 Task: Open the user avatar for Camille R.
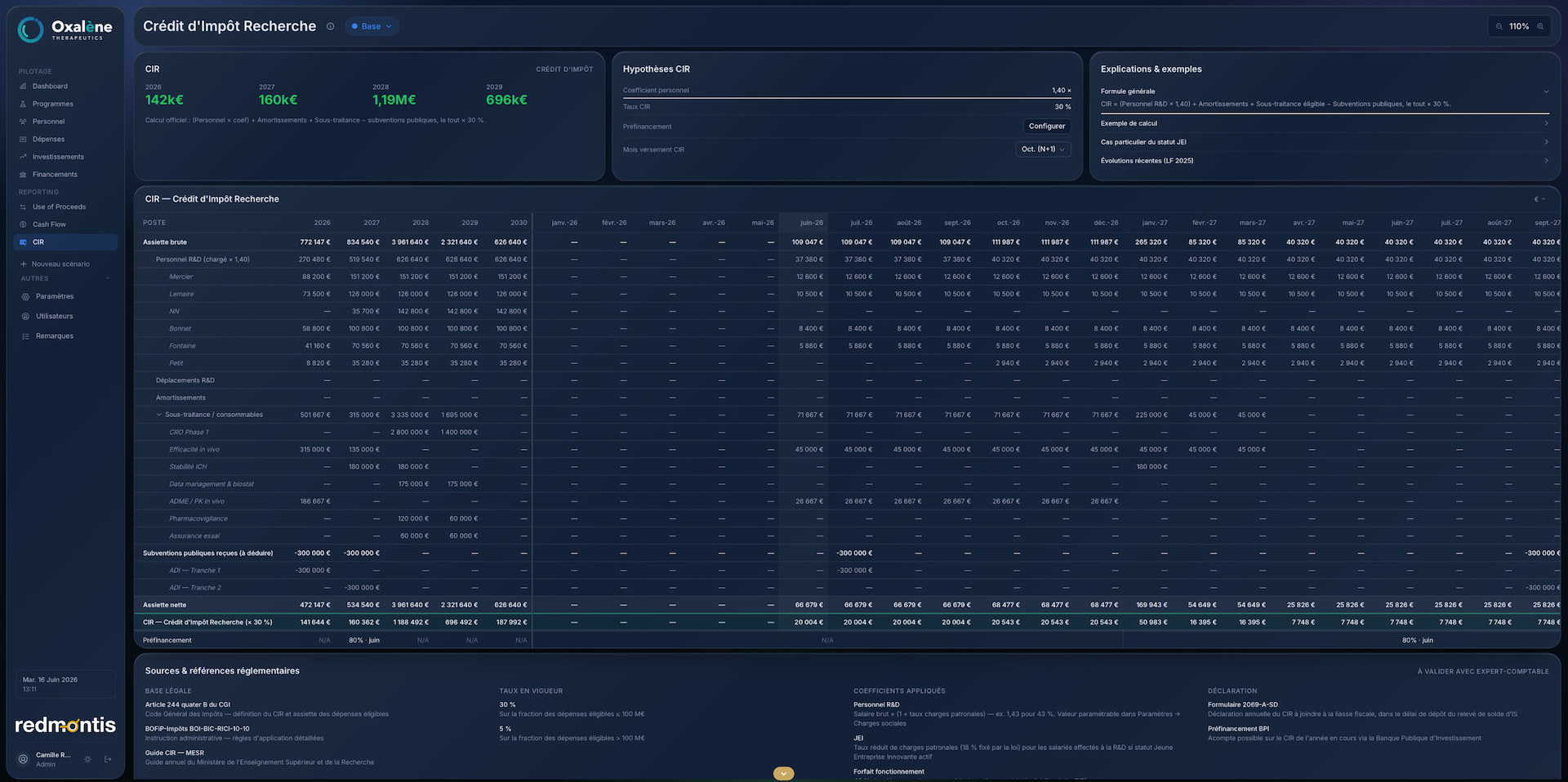click(x=23, y=759)
